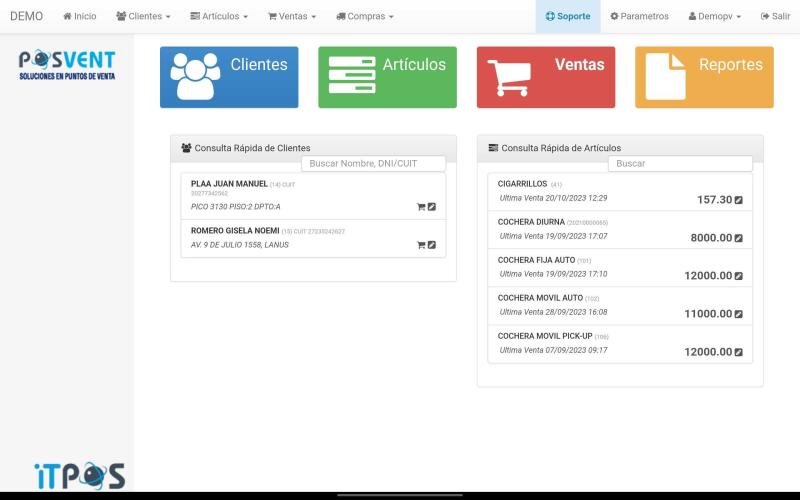Screen dimensions: 800x500
Task: Click Ultima Venta 20/10/2023 12:29
Action: tap(554, 198)
